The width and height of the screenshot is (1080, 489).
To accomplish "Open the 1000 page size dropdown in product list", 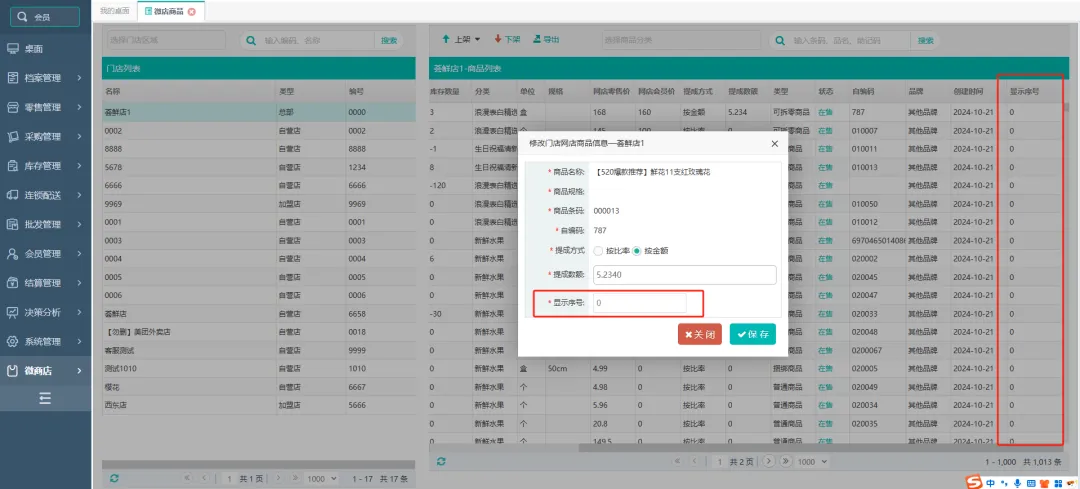I will click(820, 461).
